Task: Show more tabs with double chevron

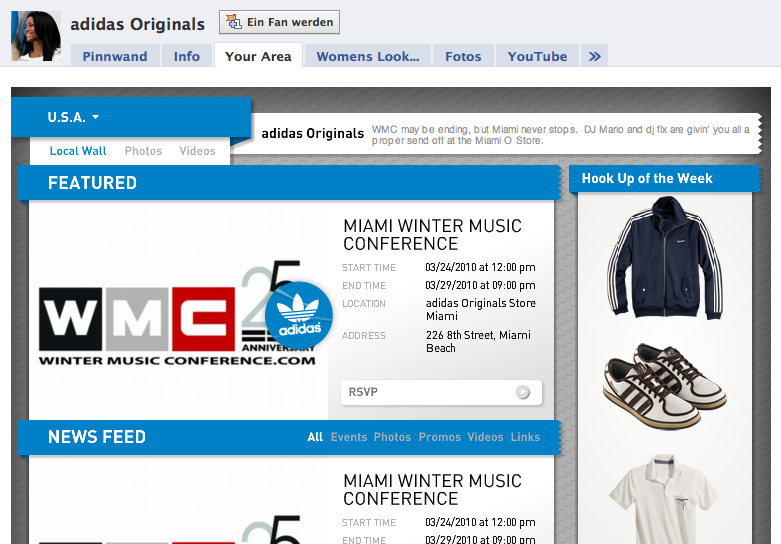Action: pyautogui.click(x=595, y=56)
